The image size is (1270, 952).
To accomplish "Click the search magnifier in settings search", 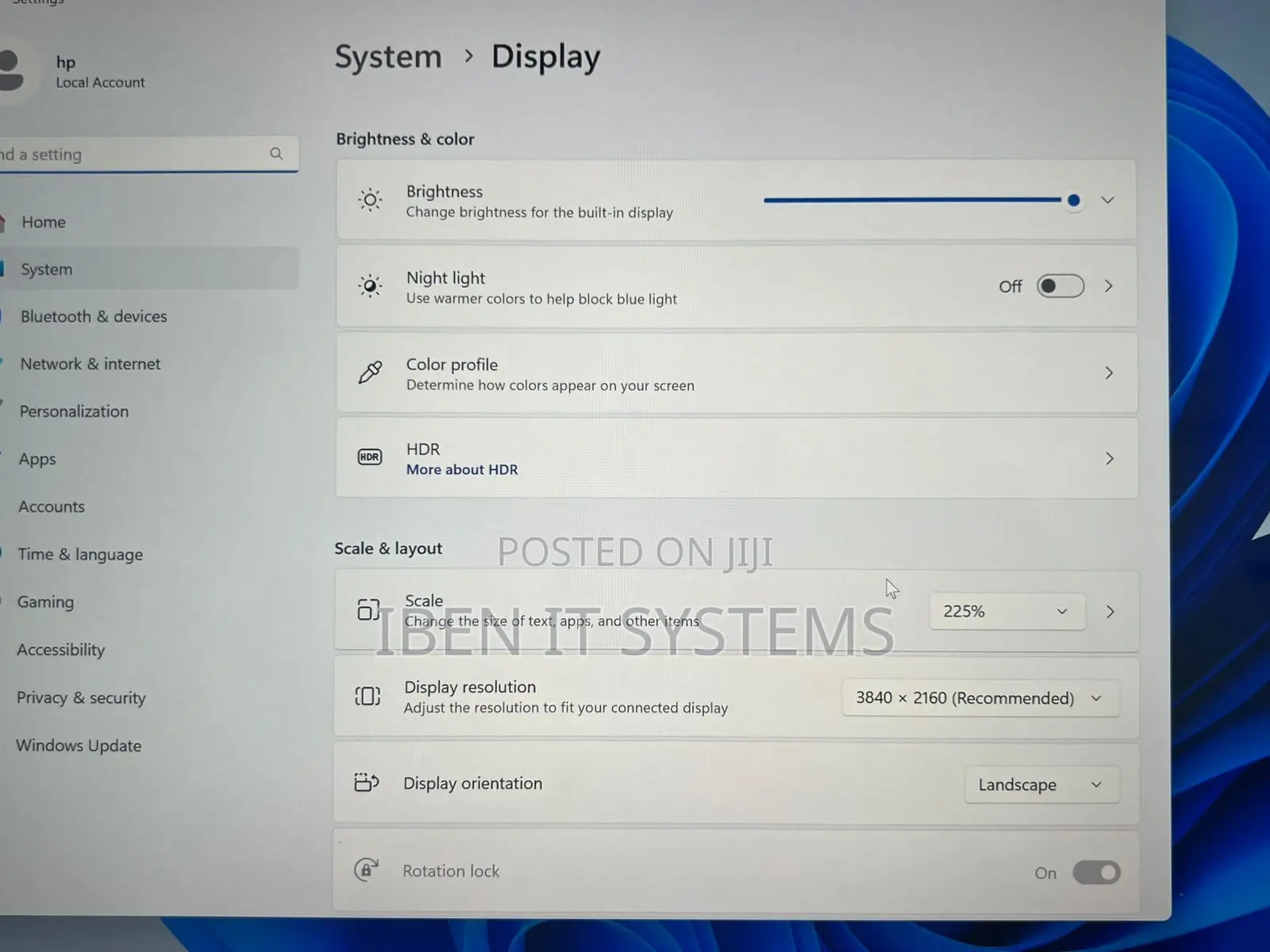I will pos(276,154).
